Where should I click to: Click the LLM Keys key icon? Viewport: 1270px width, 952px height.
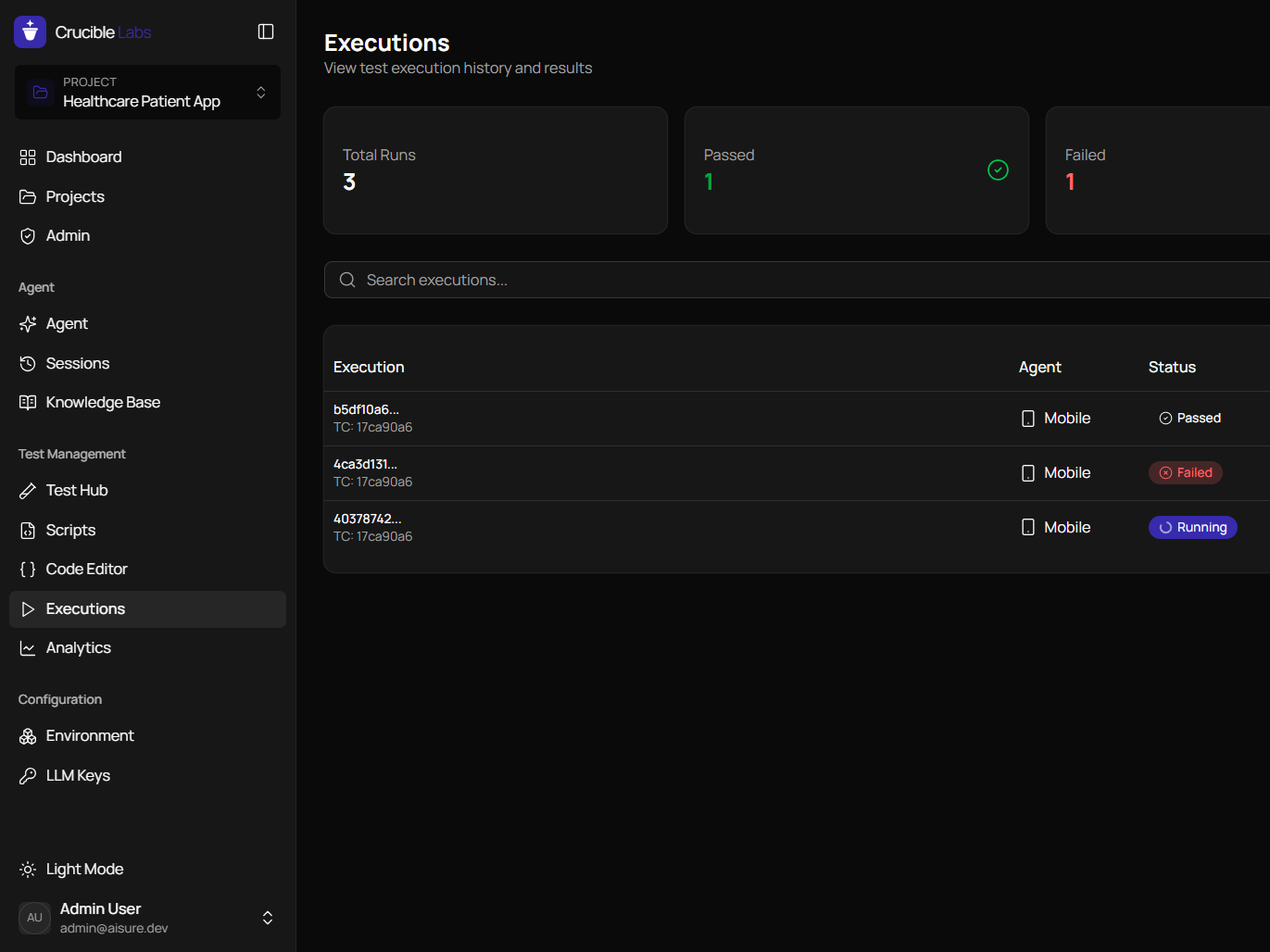pyautogui.click(x=28, y=776)
